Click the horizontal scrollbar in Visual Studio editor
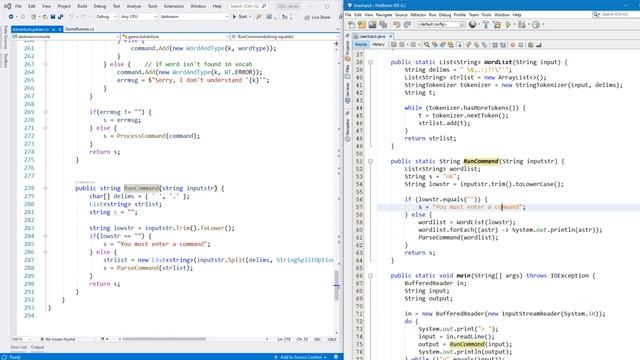Image resolution: width=640 pixels, height=360 pixels. (164, 339)
